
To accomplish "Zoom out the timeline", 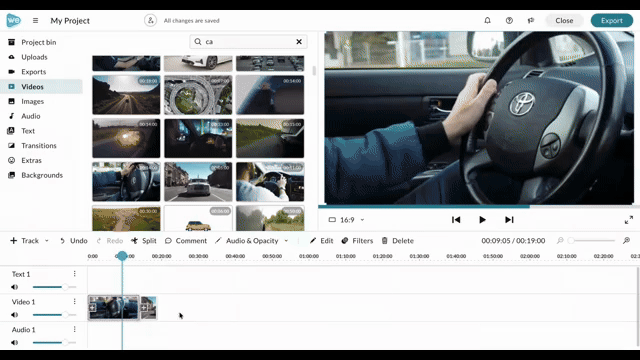I will [560, 241].
